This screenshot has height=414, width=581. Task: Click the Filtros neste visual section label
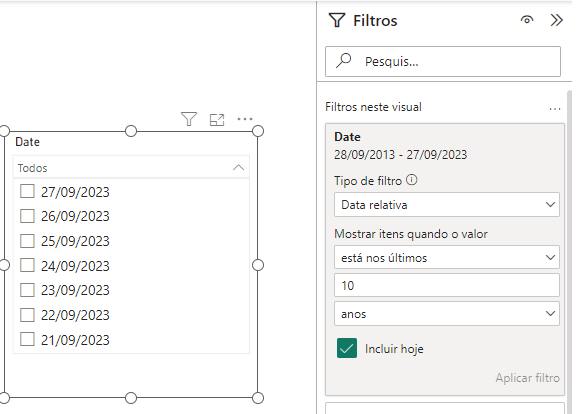click(x=374, y=107)
